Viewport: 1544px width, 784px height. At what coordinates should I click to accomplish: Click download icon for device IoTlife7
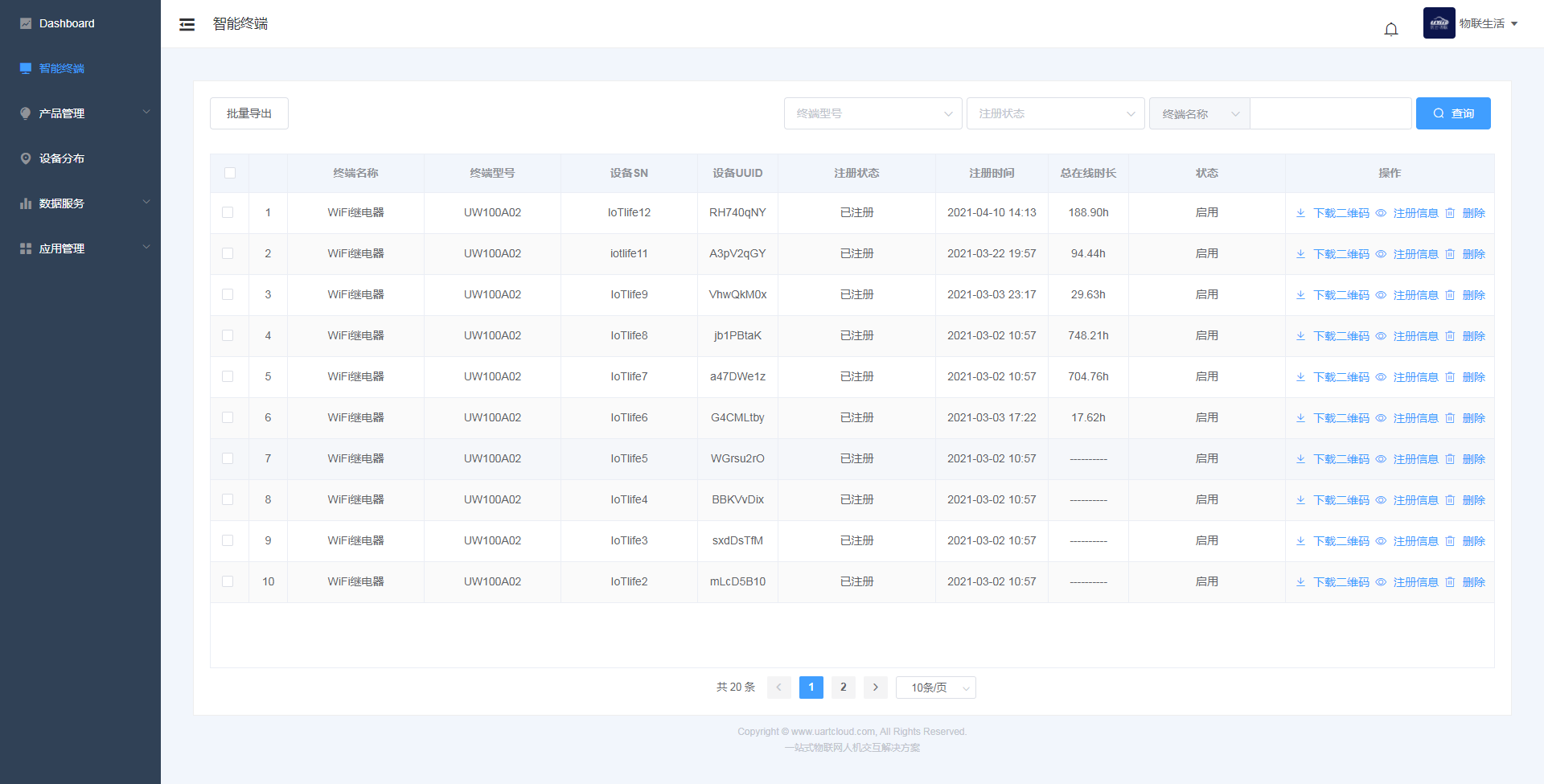(1300, 377)
